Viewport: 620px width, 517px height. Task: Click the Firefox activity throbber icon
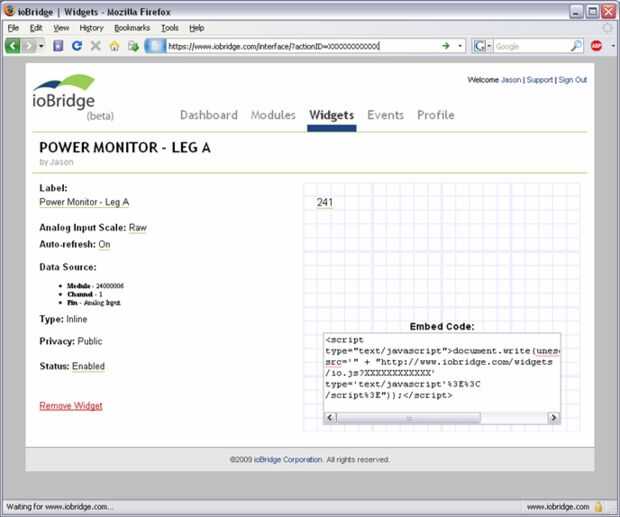(607, 28)
